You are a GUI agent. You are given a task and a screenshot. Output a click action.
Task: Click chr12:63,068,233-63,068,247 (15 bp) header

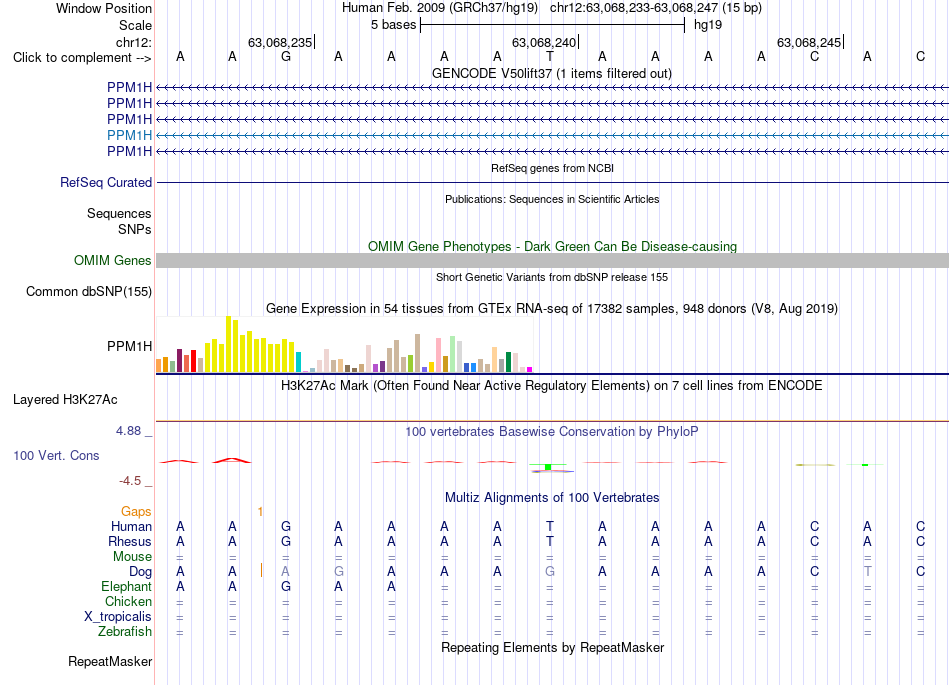click(x=656, y=8)
